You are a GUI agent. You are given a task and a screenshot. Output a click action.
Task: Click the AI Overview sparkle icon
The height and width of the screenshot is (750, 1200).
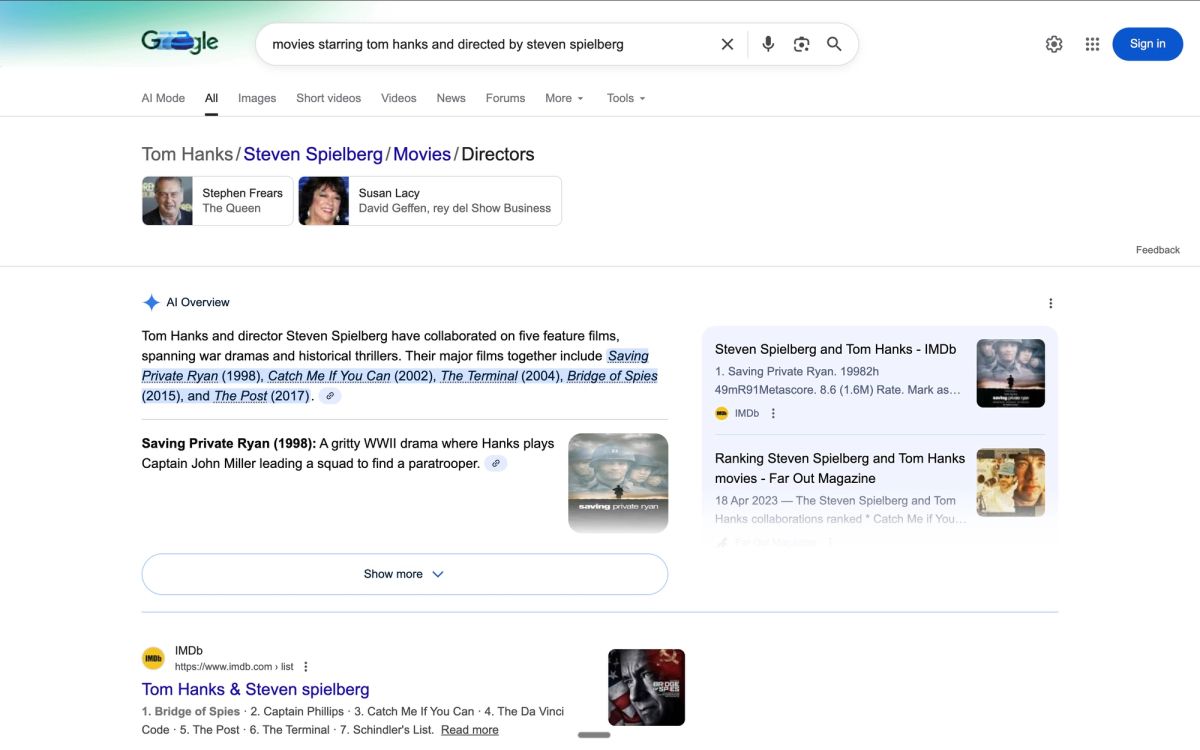[151, 302]
